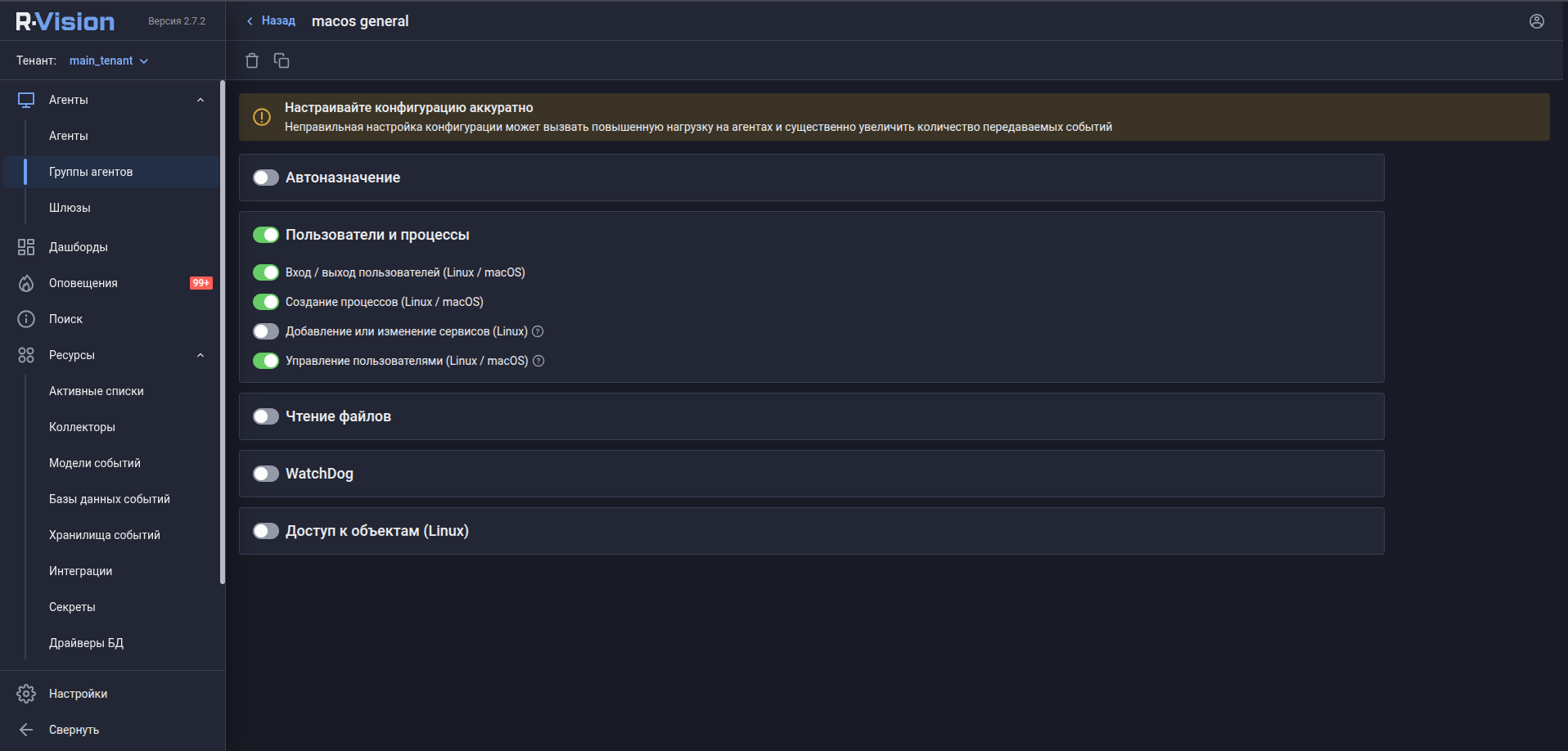1568x751 pixels.
Task: Click the Search sidebar icon
Action: coord(26,319)
